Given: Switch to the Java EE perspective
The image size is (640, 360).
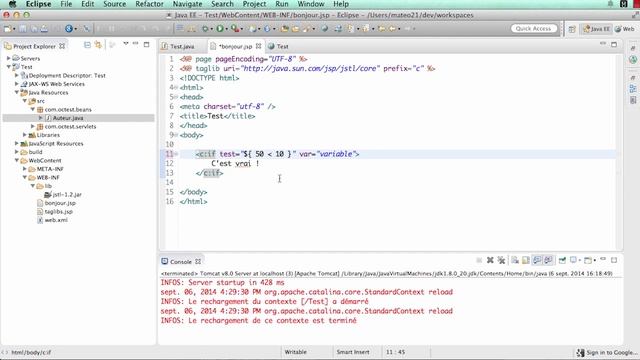Looking at the screenshot, I should (x=596, y=29).
